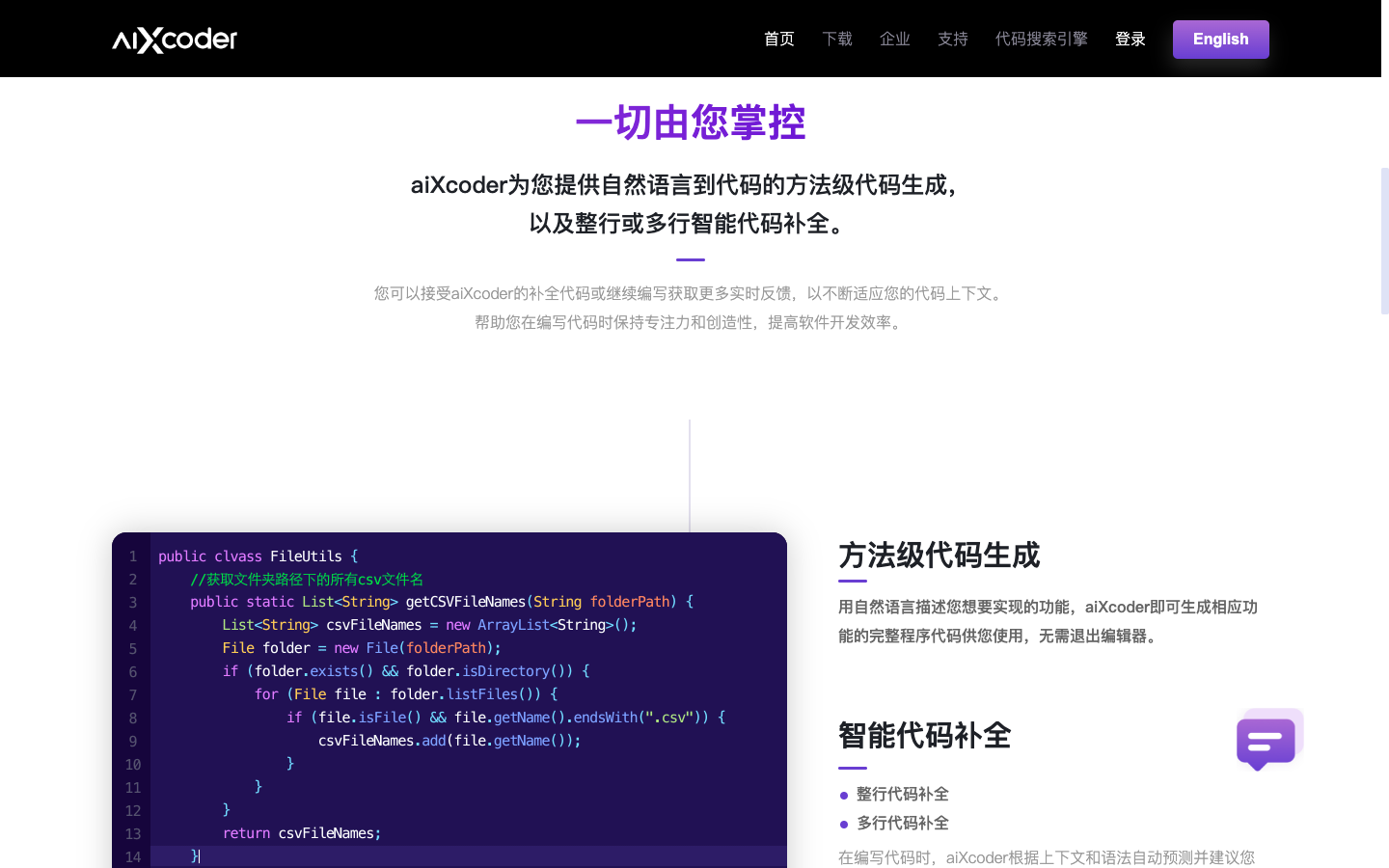This screenshot has height=868, width=1389.
Task: Click the line containing getCSVFileNames method signature
Action: 442,602
